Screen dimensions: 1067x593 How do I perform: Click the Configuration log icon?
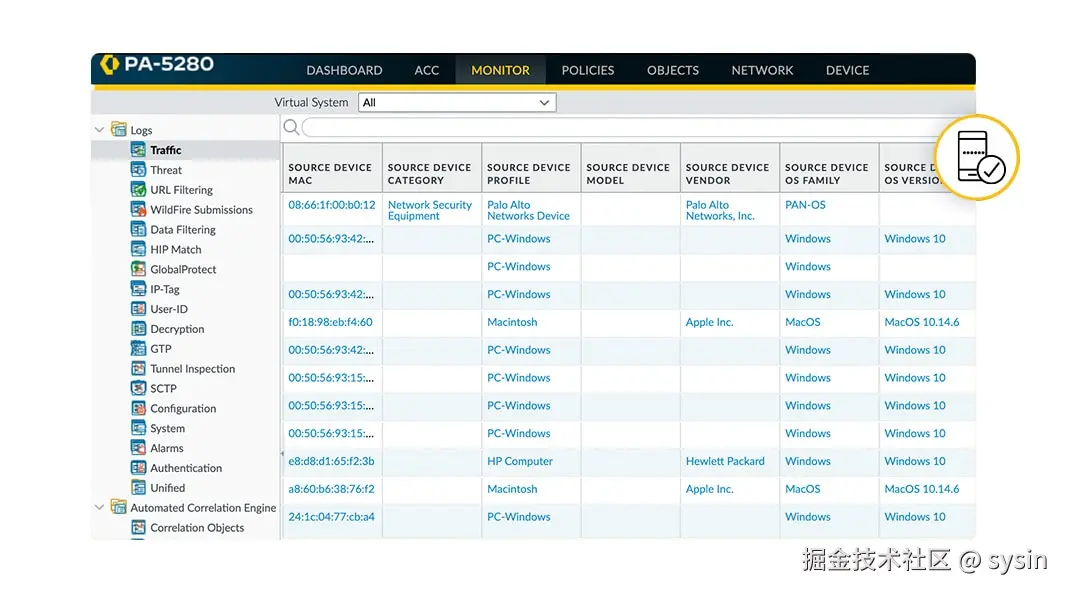point(138,408)
